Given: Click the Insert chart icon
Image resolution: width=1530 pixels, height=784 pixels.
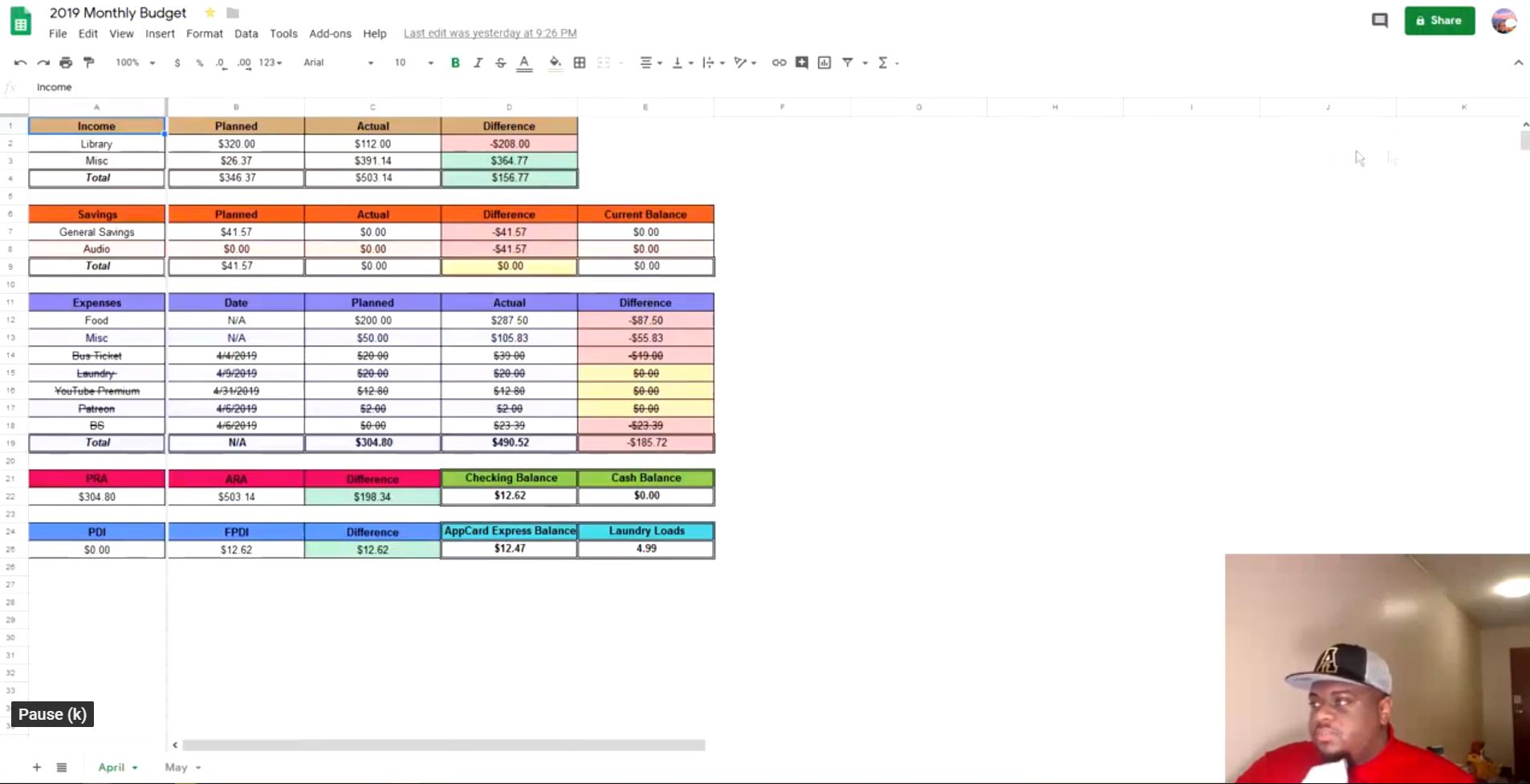Looking at the screenshot, I should (x=824, y=63).
